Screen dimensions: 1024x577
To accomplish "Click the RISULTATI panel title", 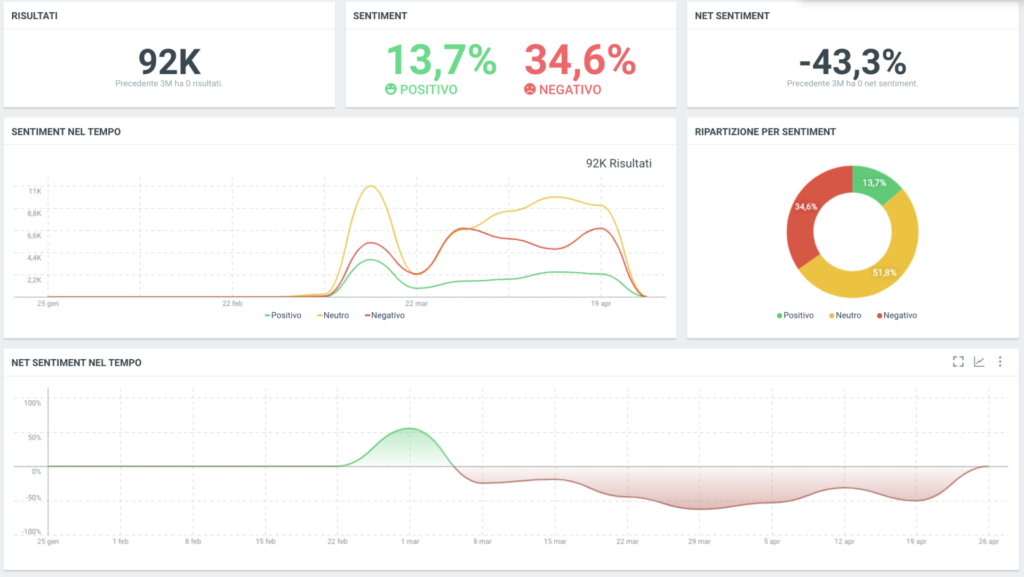I will pos(35,16).
